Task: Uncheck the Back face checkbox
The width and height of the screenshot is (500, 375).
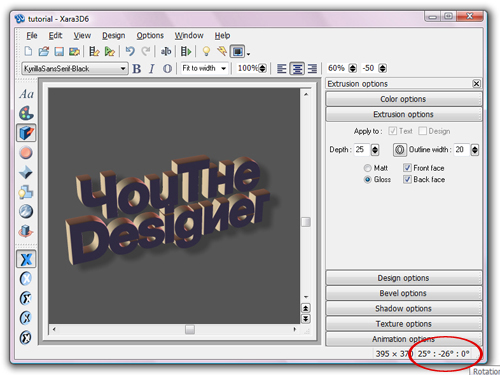Action: pos(407,179)
